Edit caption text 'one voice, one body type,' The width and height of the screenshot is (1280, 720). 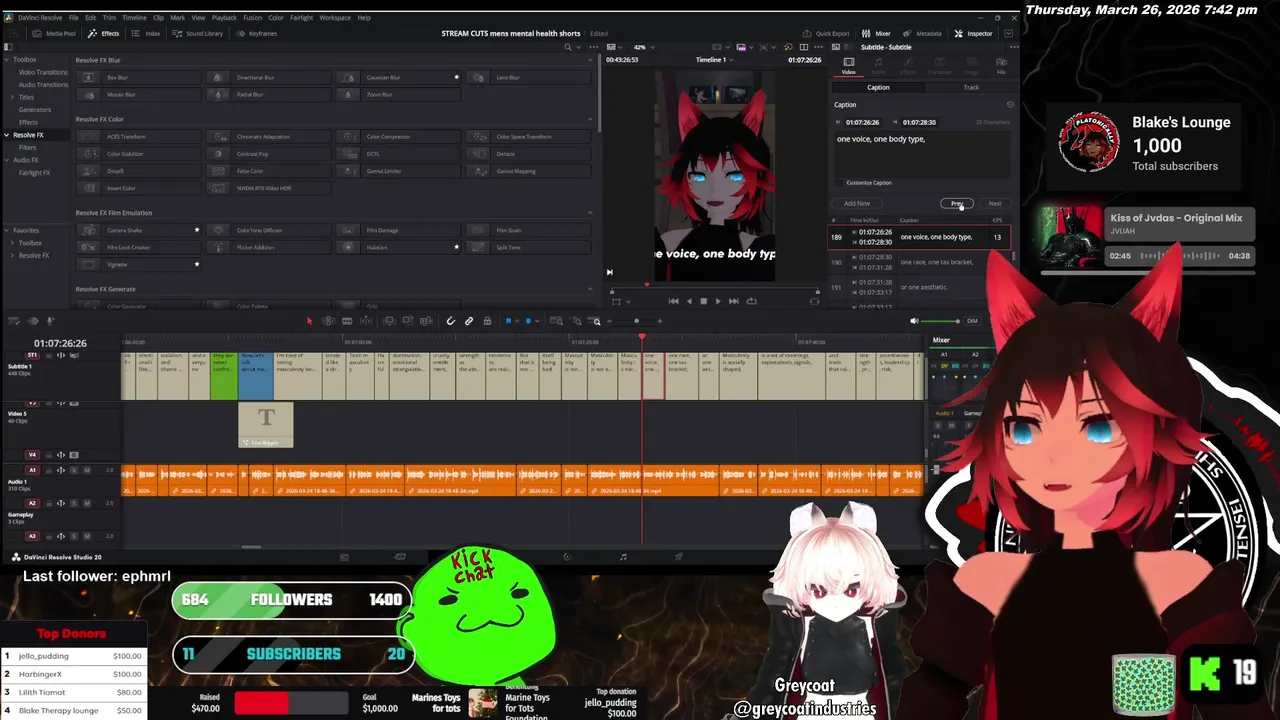(x=922, y=154)
